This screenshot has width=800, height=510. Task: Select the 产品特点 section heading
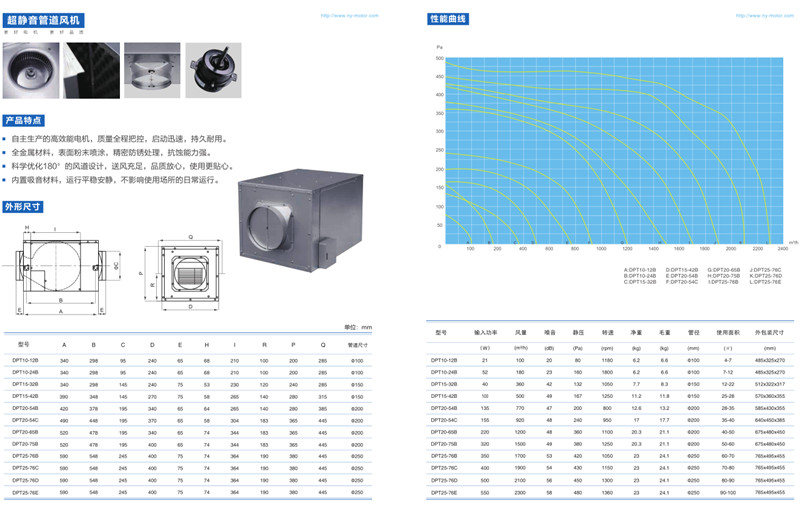point(23,119)
